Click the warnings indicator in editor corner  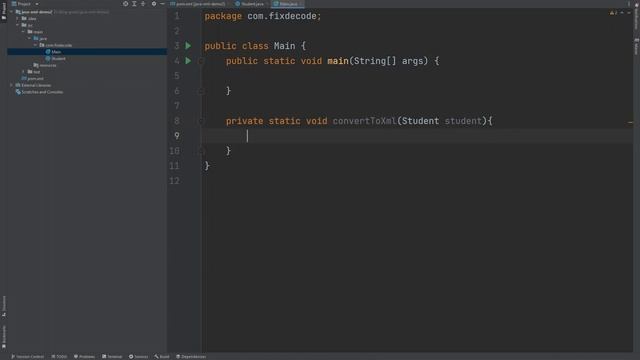click(x=613, y=13)
